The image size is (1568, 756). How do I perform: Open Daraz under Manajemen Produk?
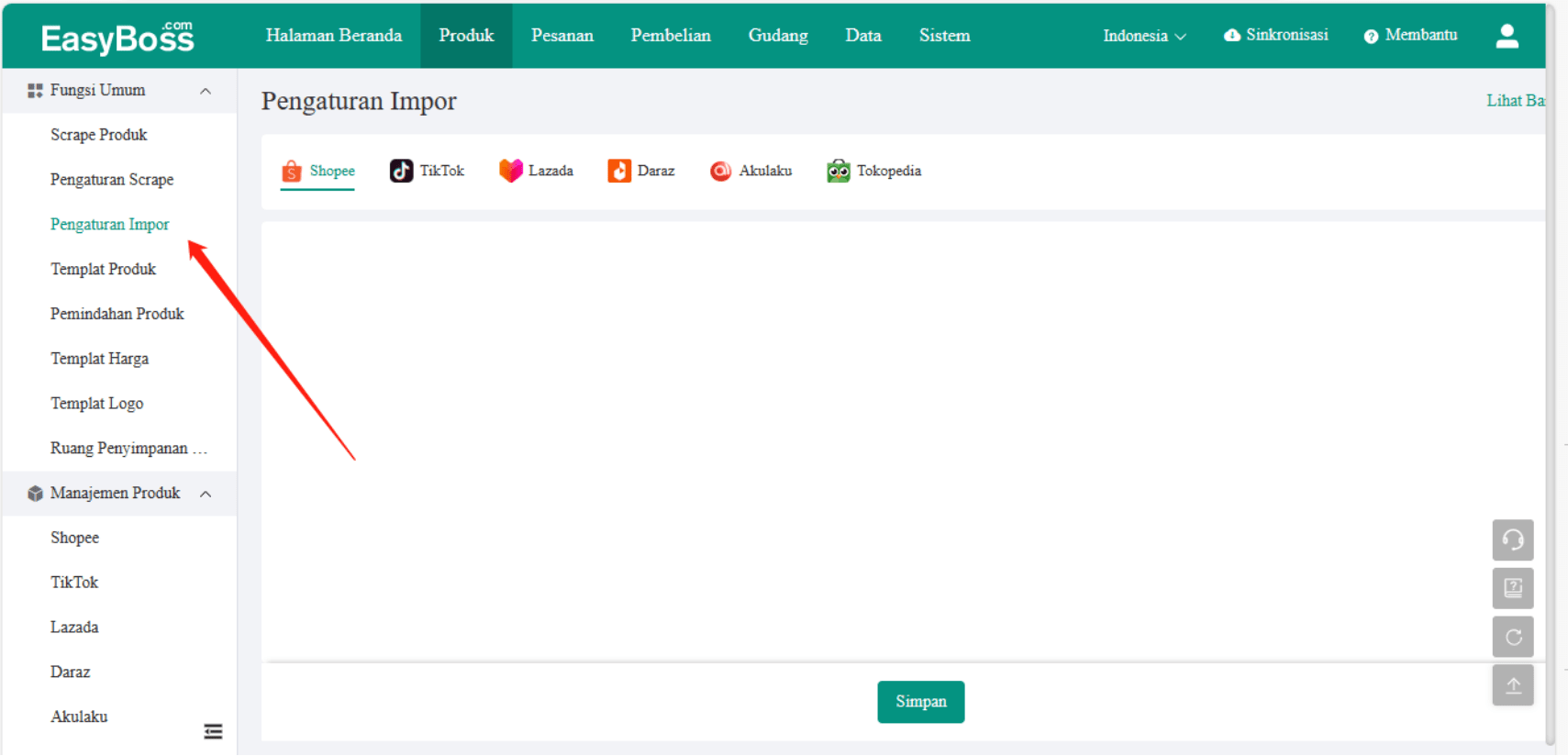tap(71, 673)
